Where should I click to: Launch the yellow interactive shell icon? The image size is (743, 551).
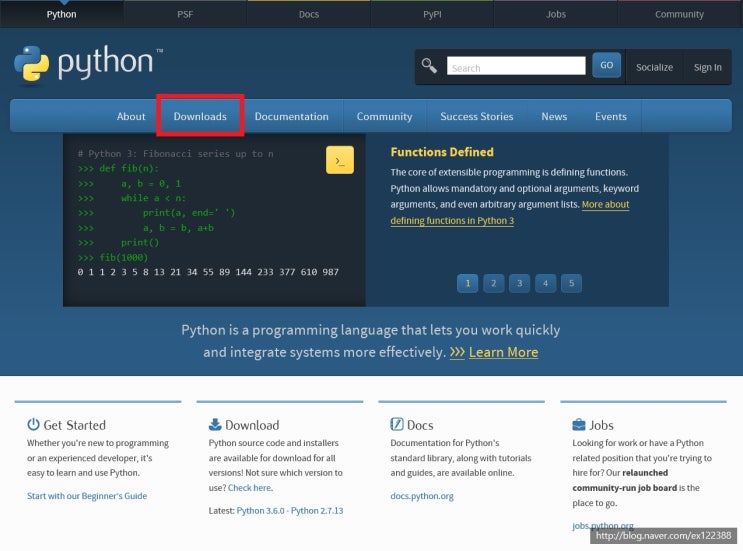point(340,160)
